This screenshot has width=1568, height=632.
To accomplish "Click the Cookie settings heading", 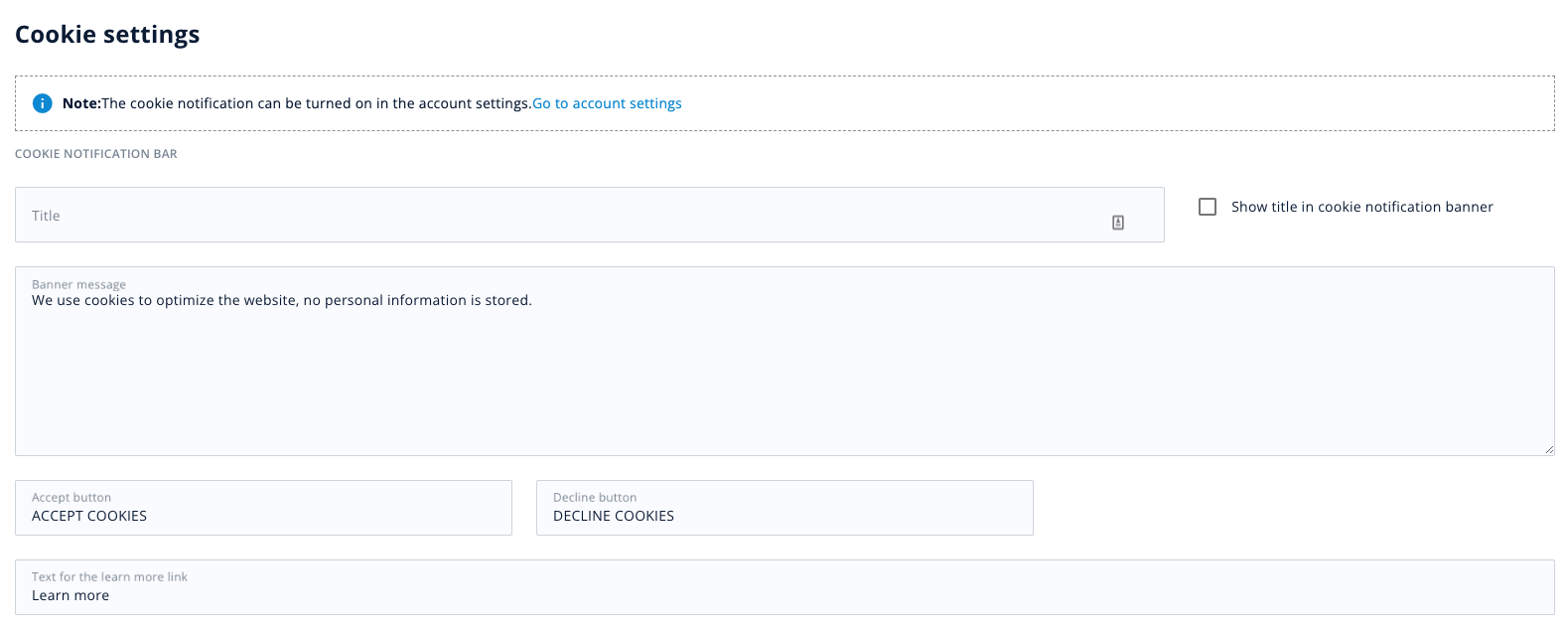I will [x=107, y=35].
